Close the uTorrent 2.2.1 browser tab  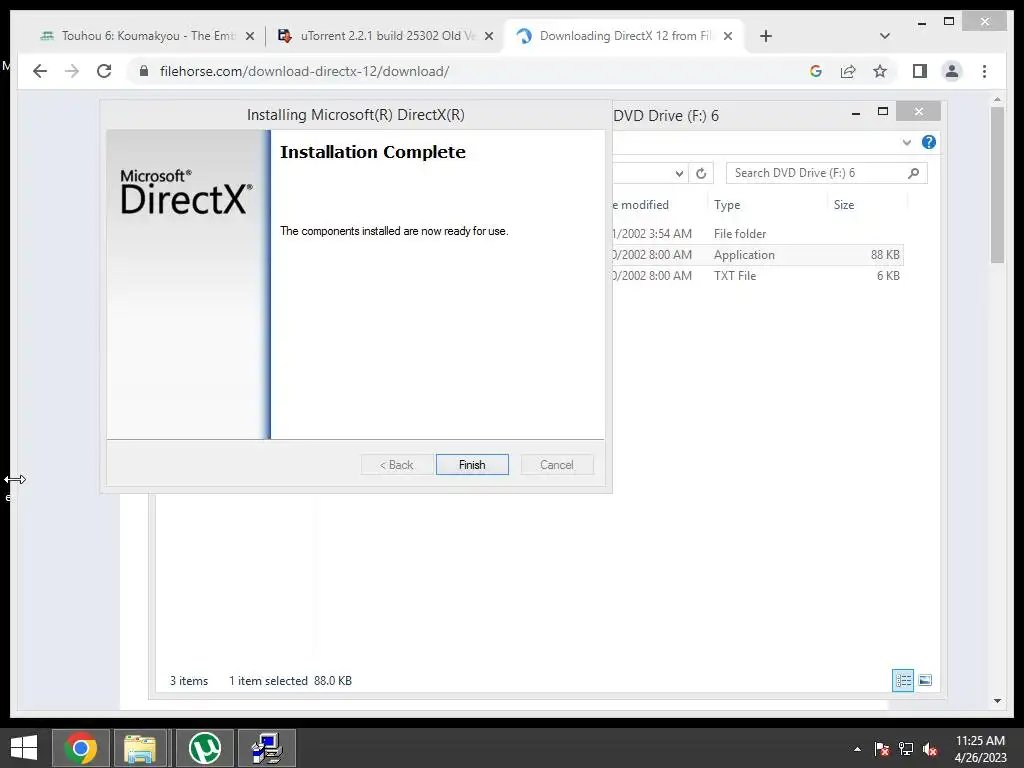488,37
